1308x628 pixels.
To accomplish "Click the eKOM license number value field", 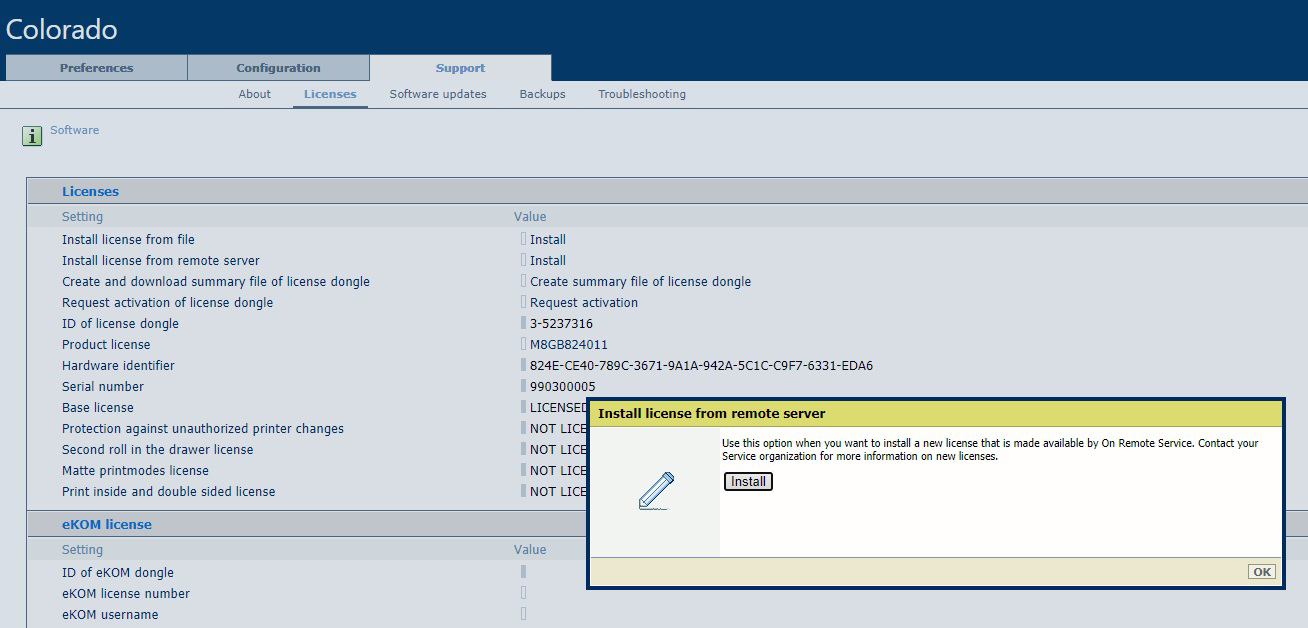I will [x=523, y=593].
